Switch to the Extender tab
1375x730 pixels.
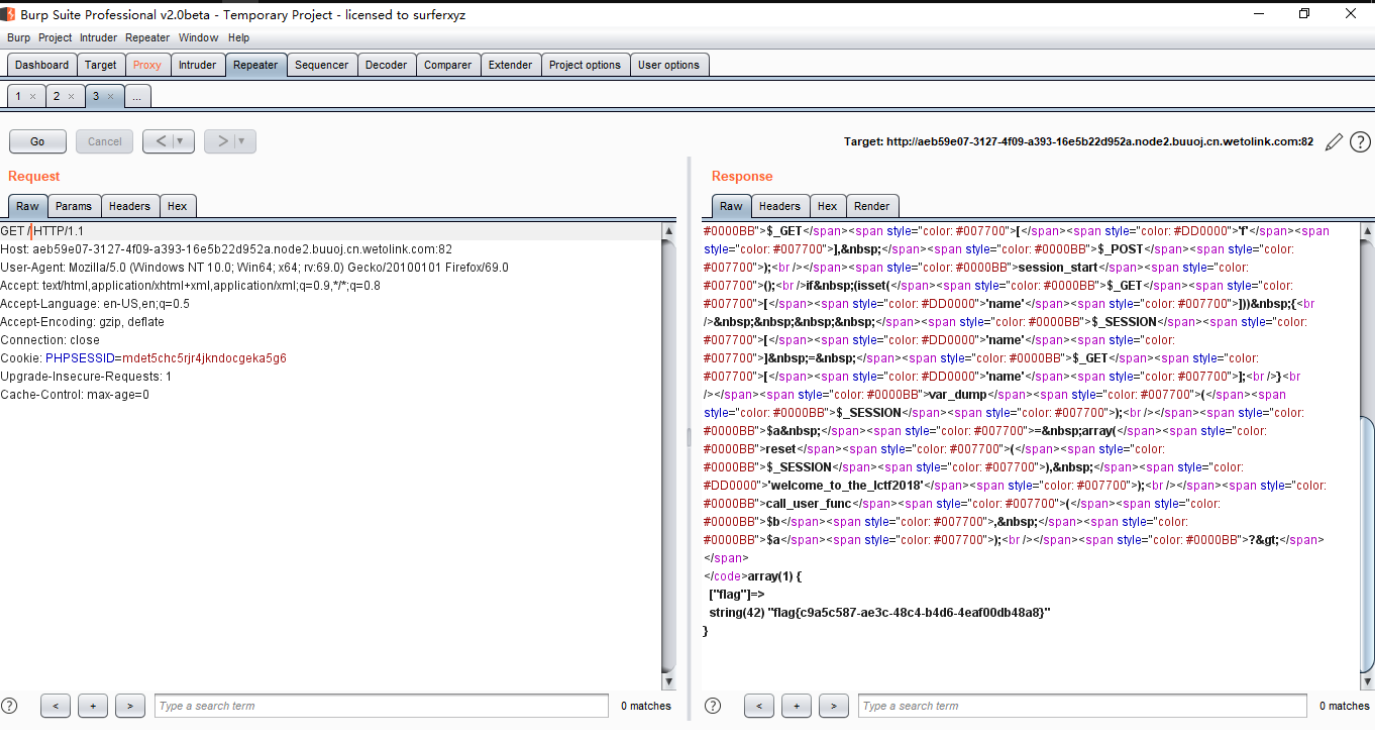click(510, 65)
